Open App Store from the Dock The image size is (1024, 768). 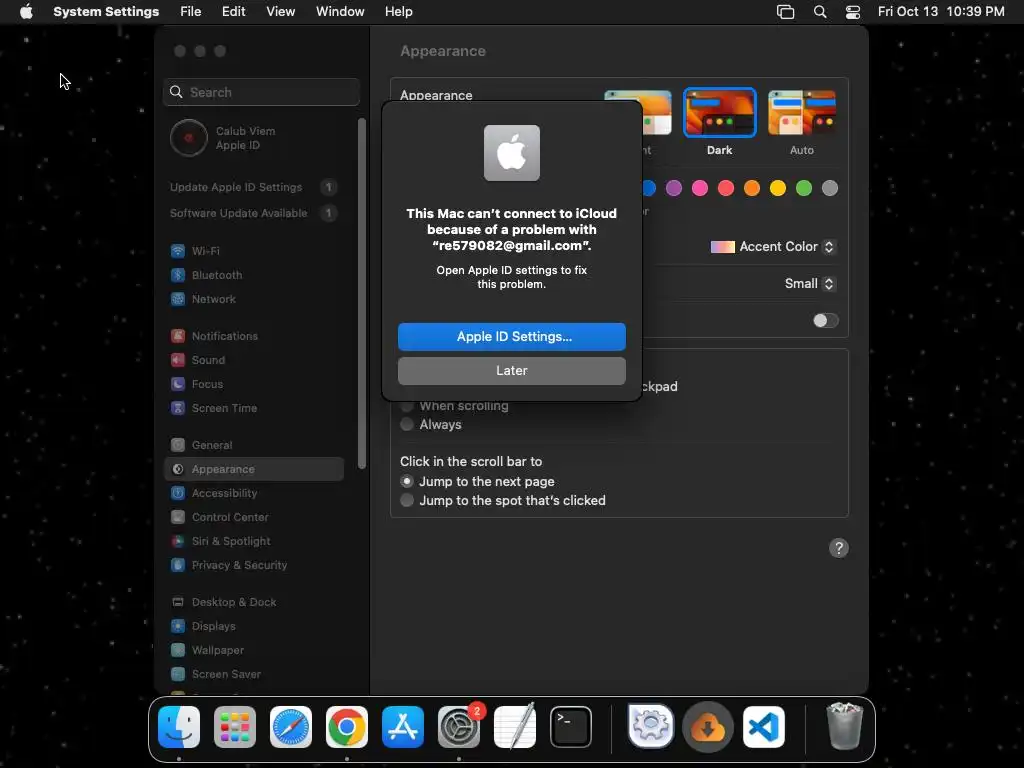(403, 727)
